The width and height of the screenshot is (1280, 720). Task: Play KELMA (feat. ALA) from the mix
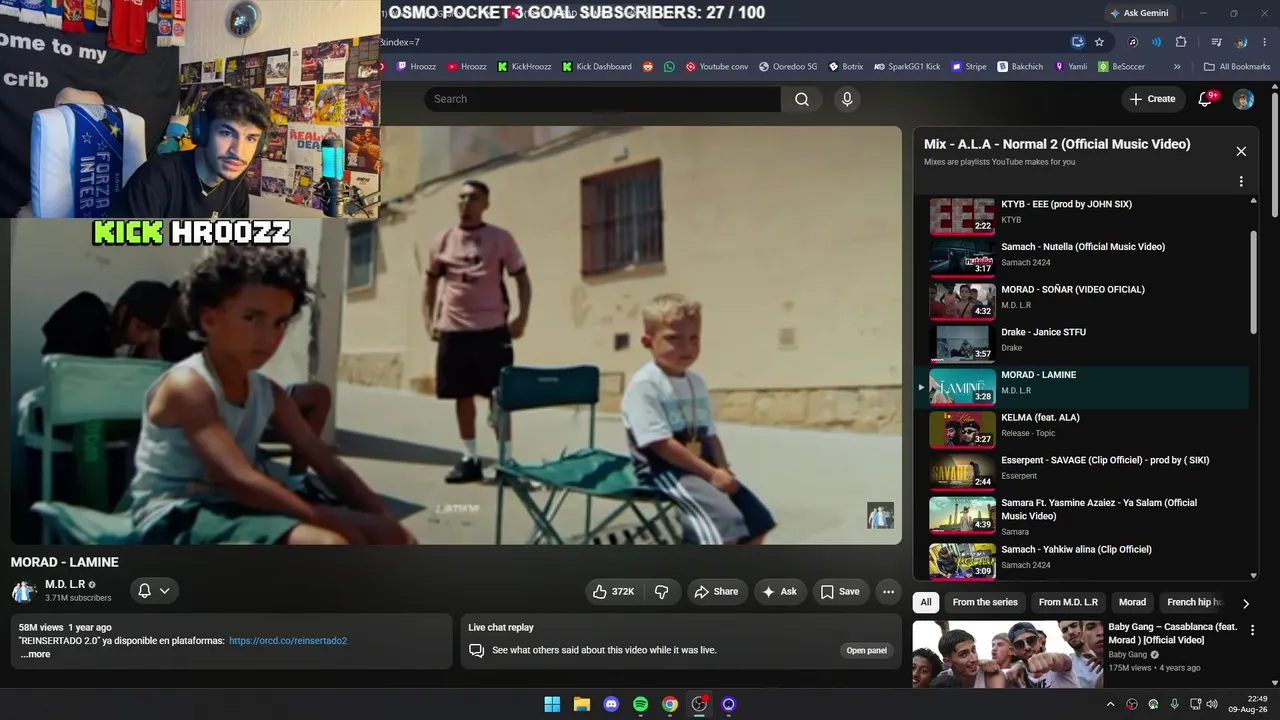(x=1084, y=430)
